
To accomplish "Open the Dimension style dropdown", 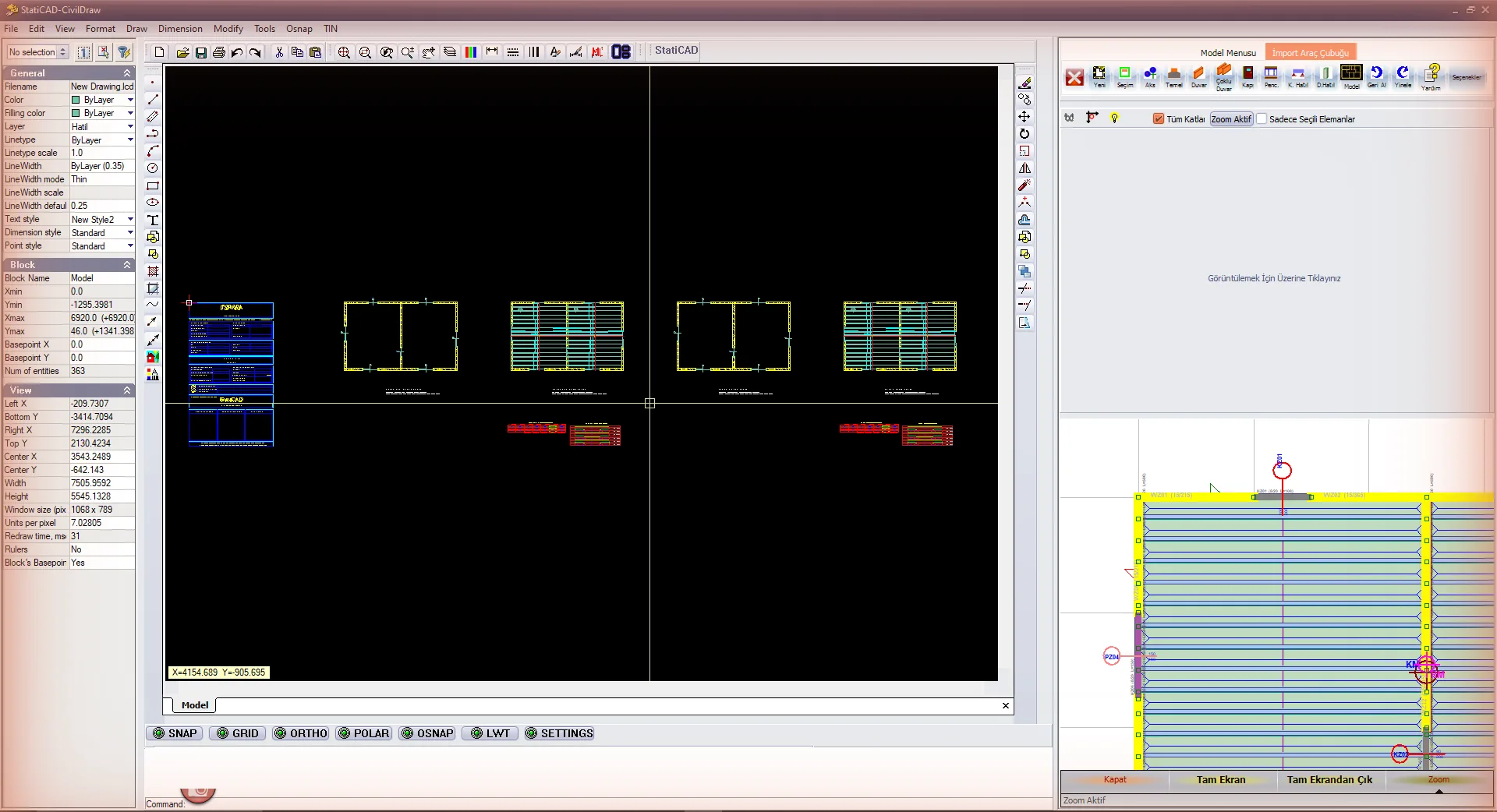I will [x=130, y=232].
